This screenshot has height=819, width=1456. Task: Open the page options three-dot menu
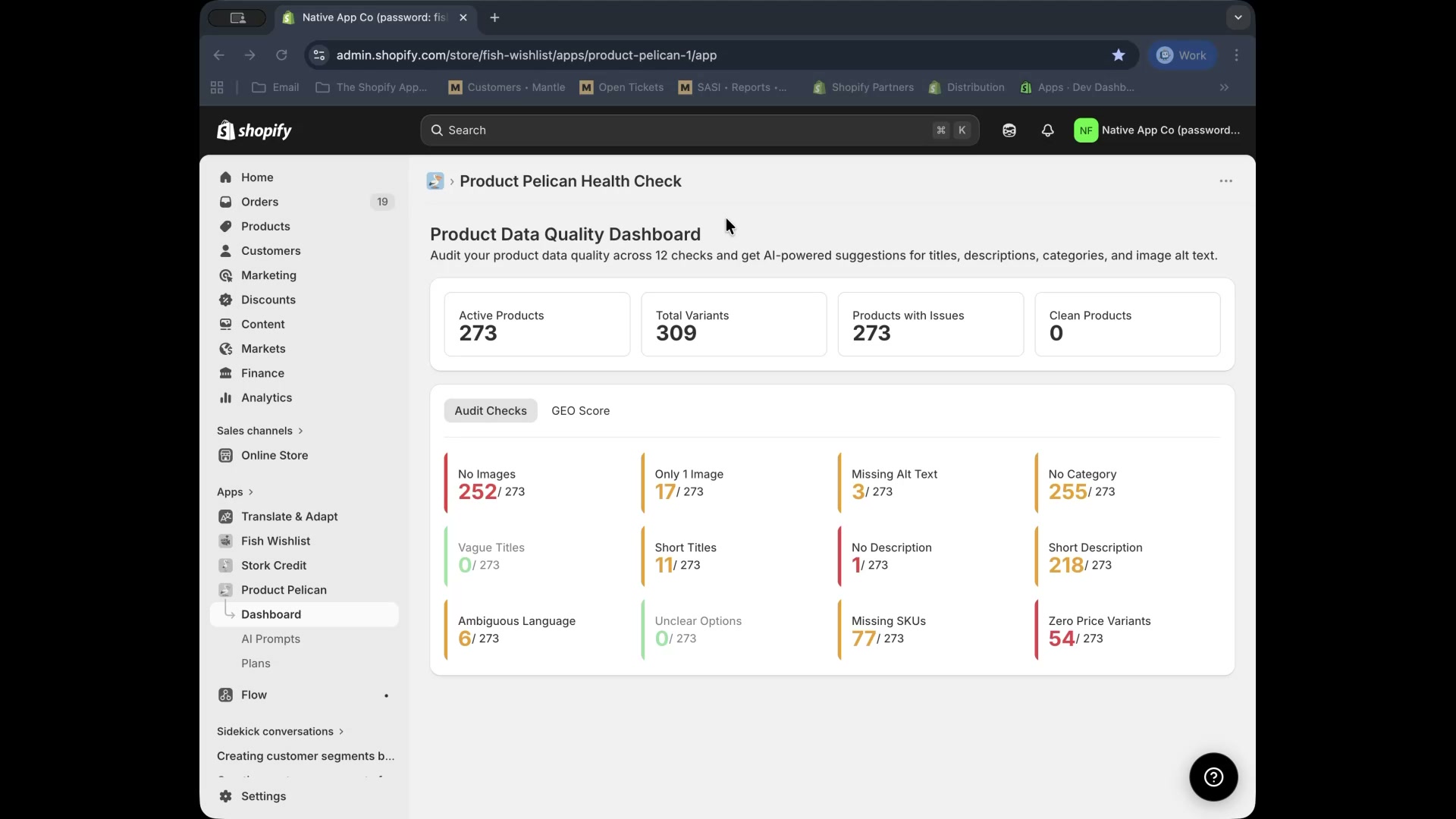1225,180
